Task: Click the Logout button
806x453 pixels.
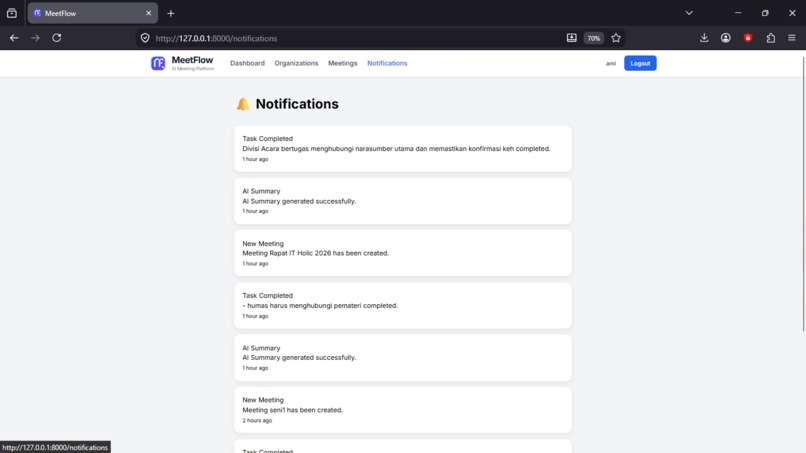Action: [640, 63]
